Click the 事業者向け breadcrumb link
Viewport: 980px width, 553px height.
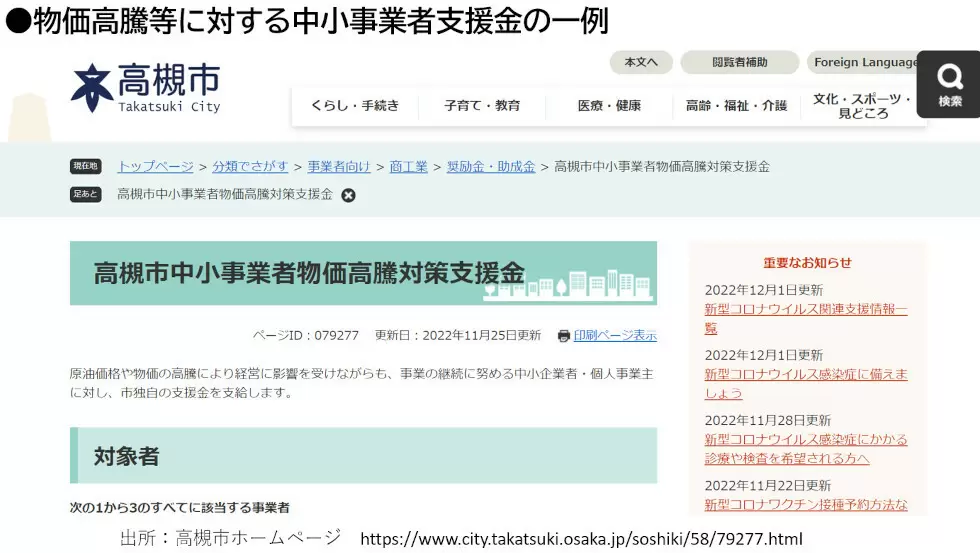coord(339,167)
